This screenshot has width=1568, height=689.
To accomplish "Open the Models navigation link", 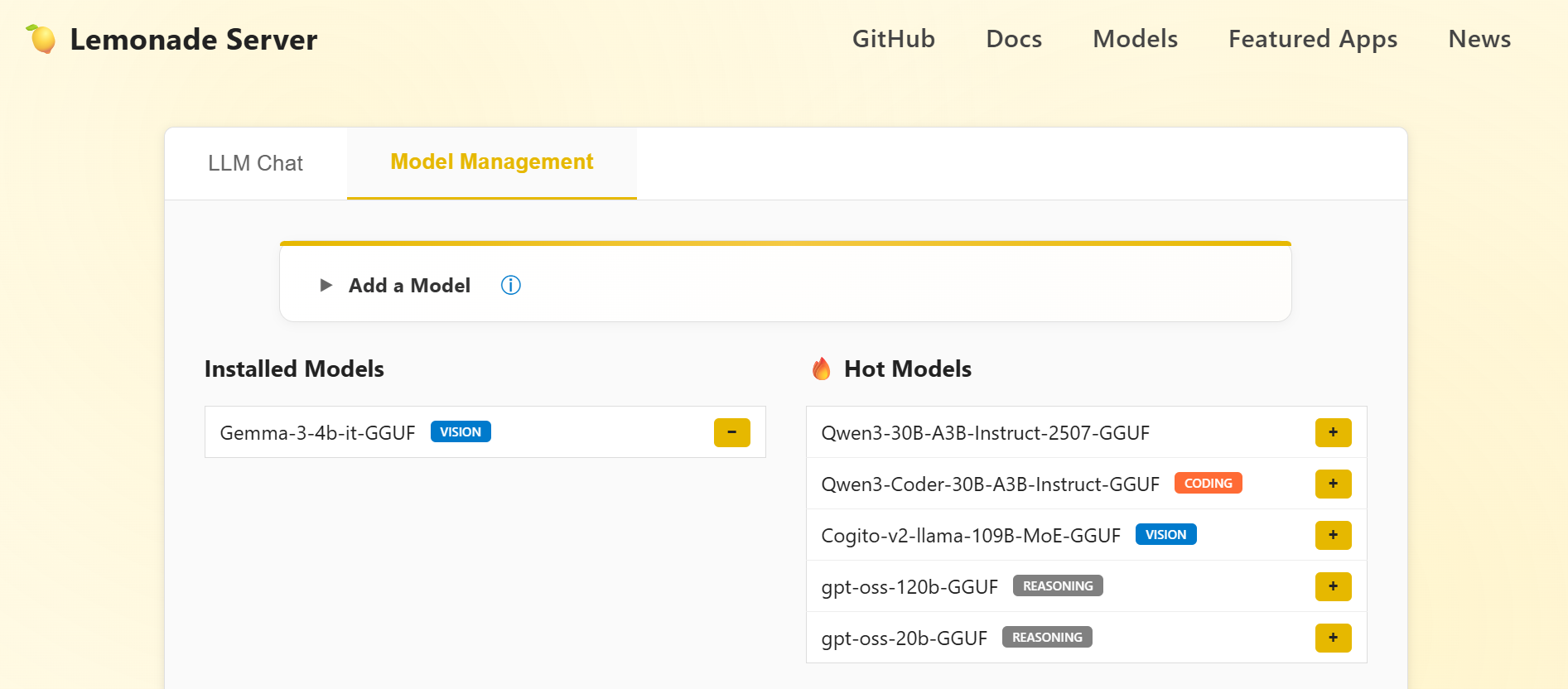I will (x=1135, y=39).
